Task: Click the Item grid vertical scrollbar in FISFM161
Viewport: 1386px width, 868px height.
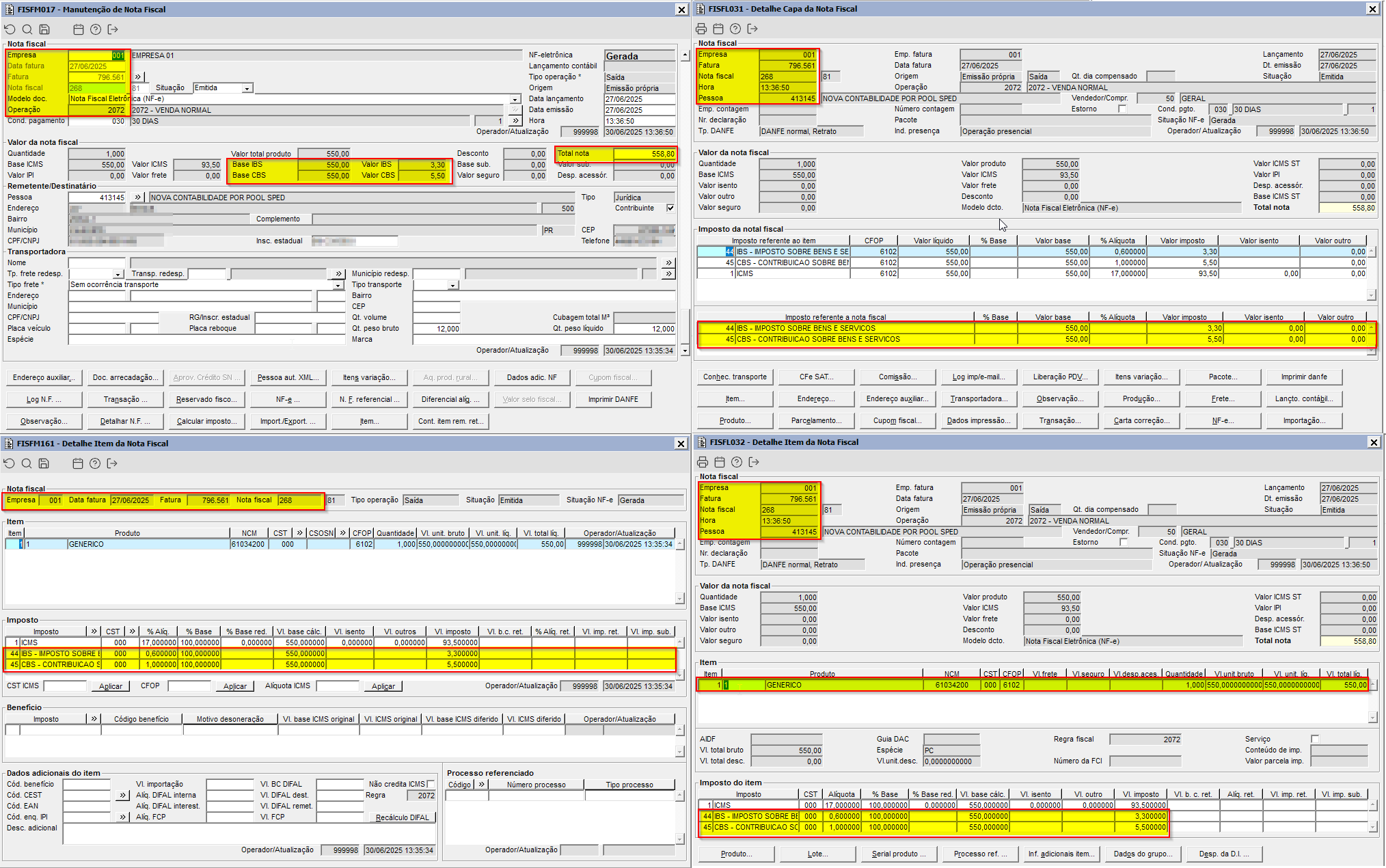Action: point(679,571)
